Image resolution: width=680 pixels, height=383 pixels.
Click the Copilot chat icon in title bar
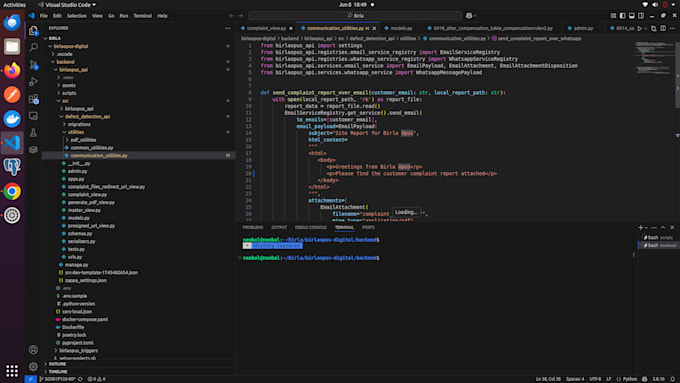[x=469, y=16]
